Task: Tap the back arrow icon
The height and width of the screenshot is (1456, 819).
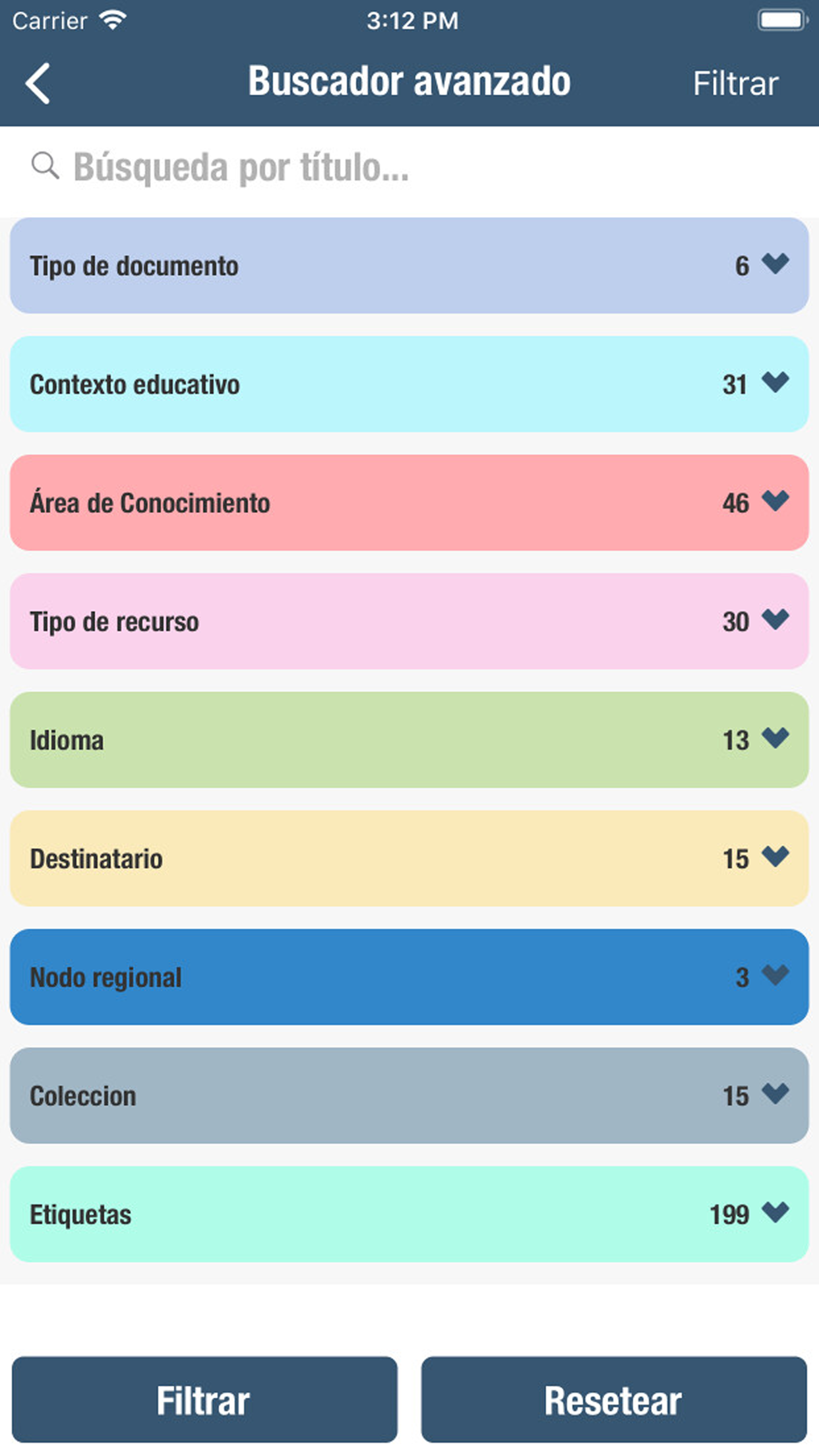Action: click(x=38, y=84)
